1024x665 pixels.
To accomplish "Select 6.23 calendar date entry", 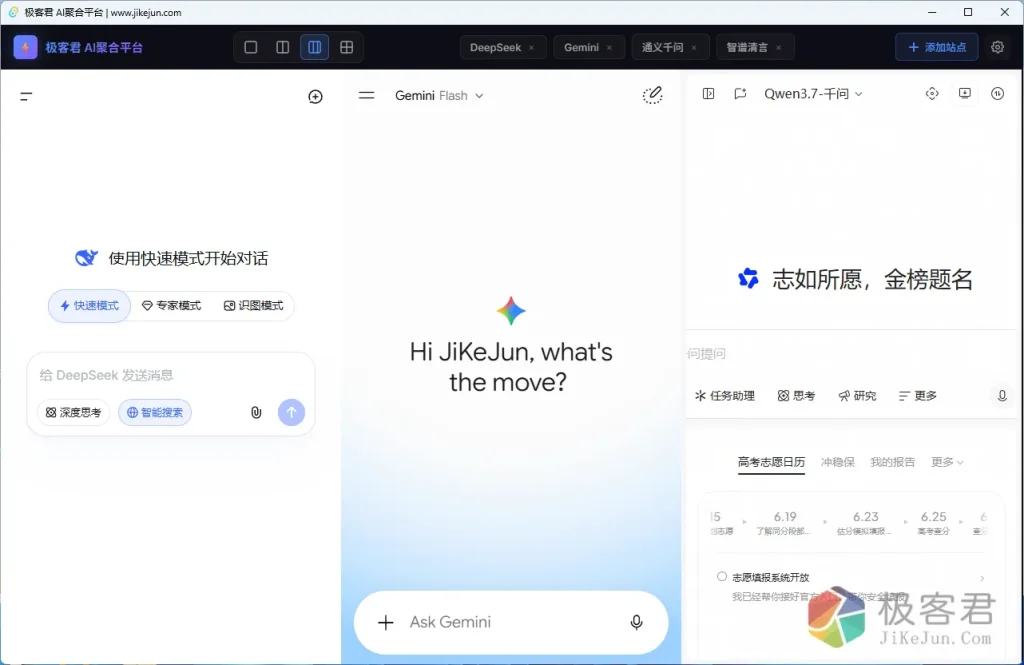I will [865, 523].
